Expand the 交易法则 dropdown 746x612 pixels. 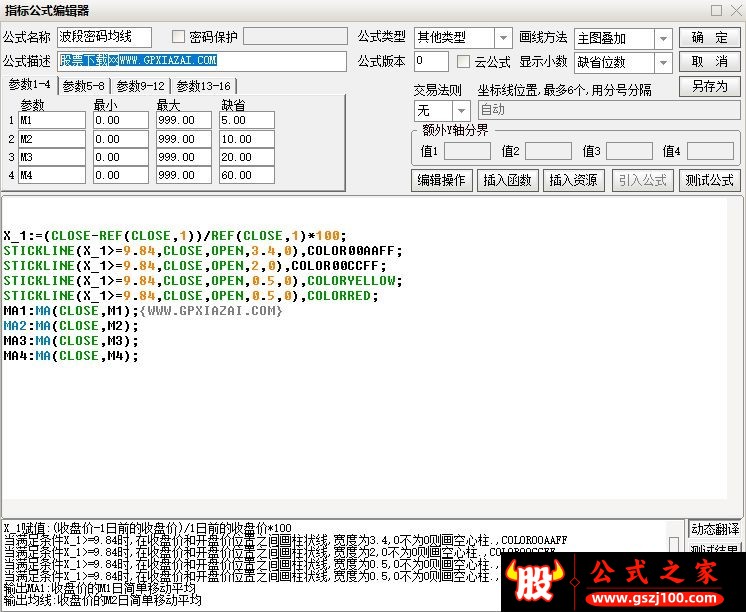461,111
